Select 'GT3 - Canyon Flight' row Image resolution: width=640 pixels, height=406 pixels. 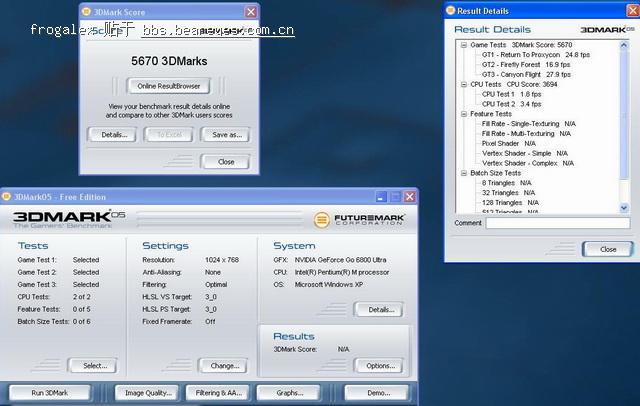[526, 74]
